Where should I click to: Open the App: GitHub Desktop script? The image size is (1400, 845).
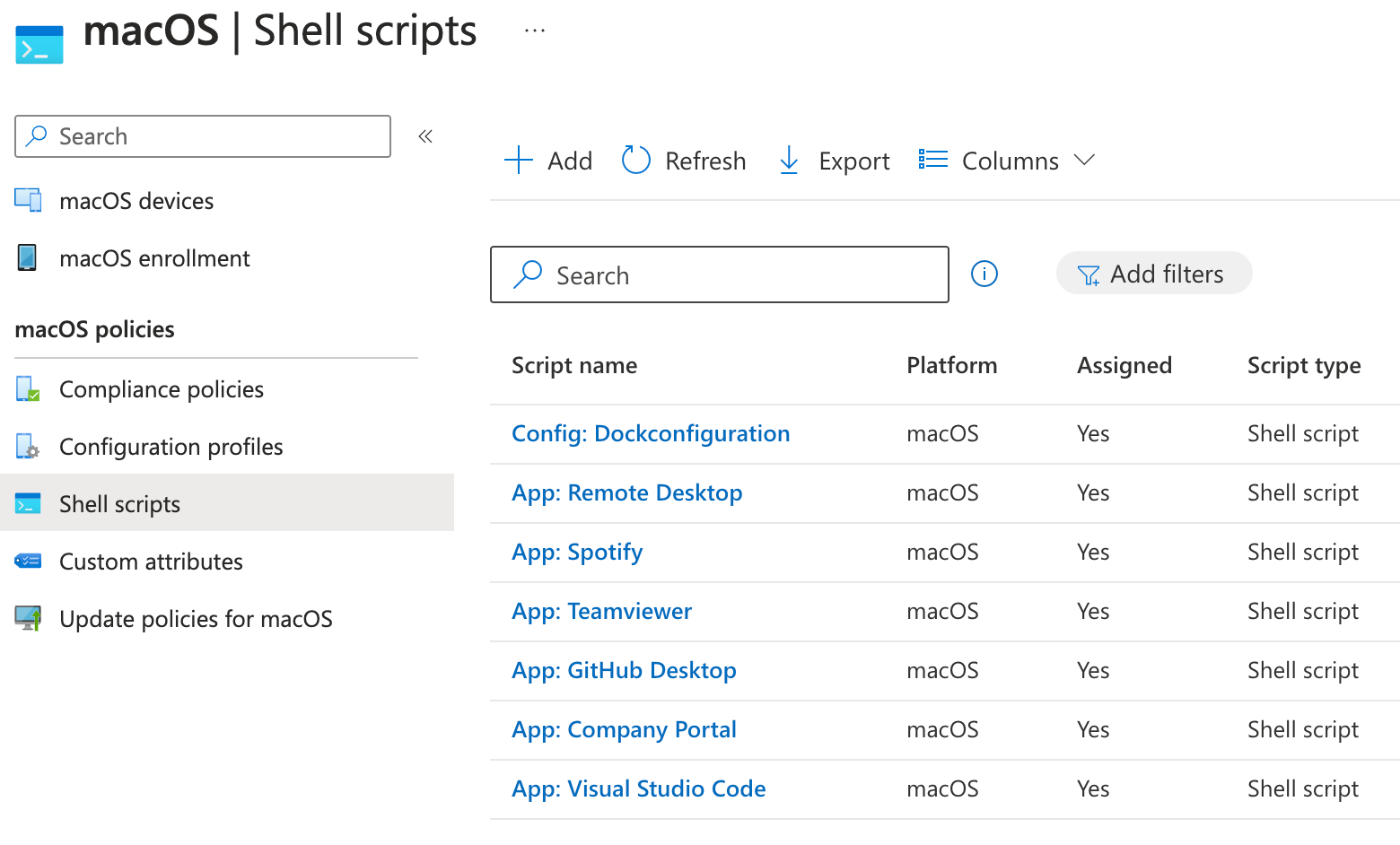pos(624,671)
